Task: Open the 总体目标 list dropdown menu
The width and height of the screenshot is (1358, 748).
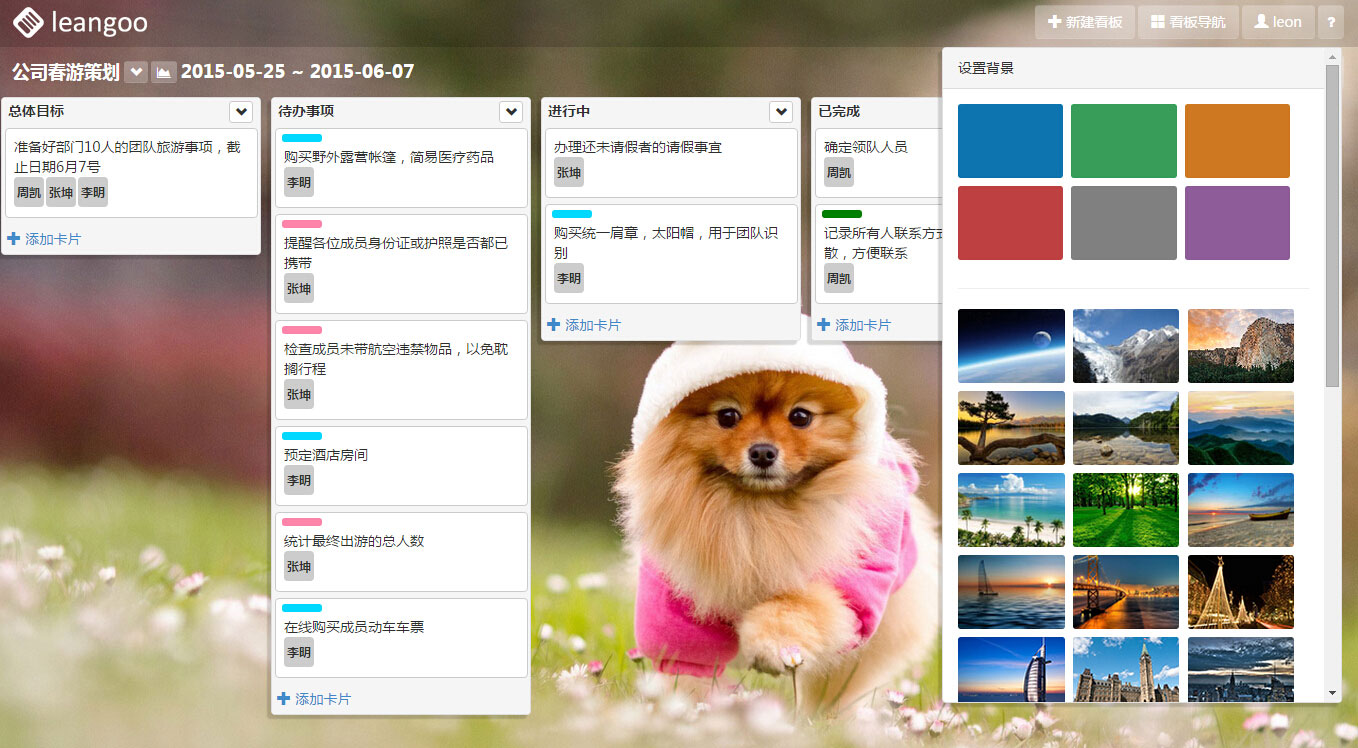Action: 241,112
